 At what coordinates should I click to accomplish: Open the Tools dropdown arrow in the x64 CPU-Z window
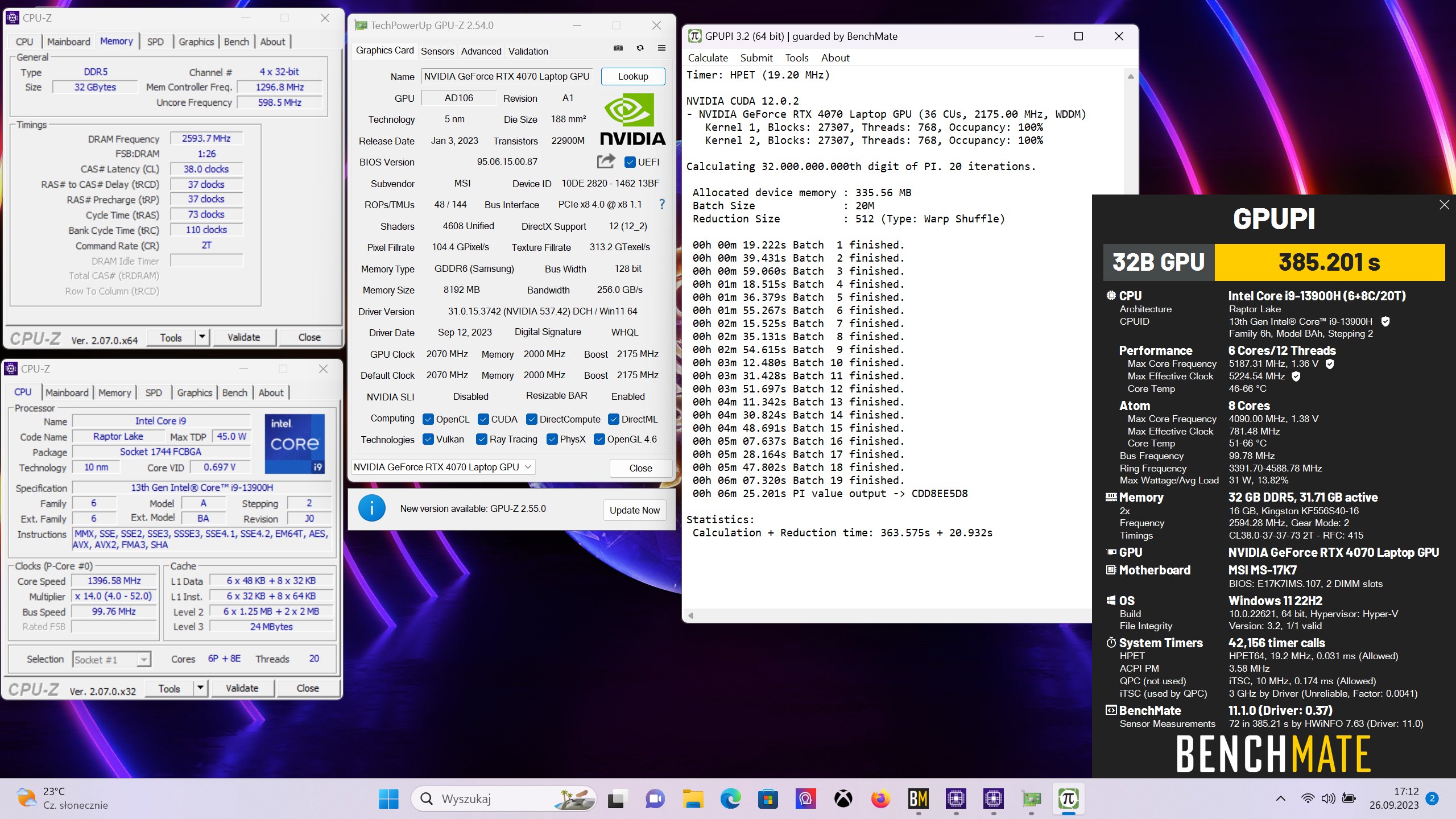coord(202,337)
